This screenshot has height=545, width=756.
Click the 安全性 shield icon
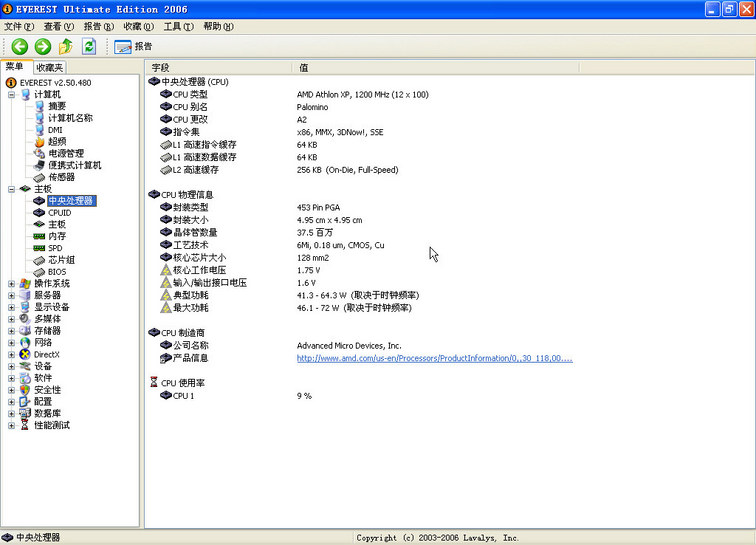click(x=25, y=390)
